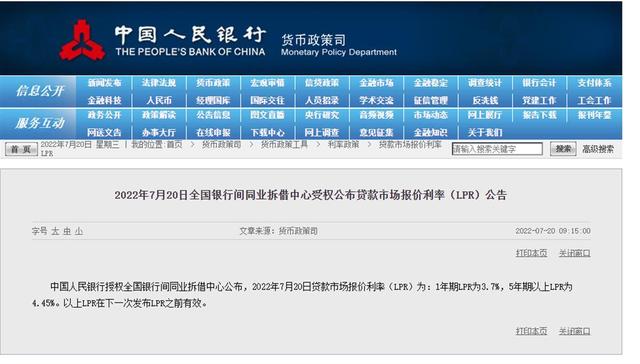The height and width of the screenshot is (364, 640).
Task: Select 音频视频 in the navigation
Action: click(376, 115)
